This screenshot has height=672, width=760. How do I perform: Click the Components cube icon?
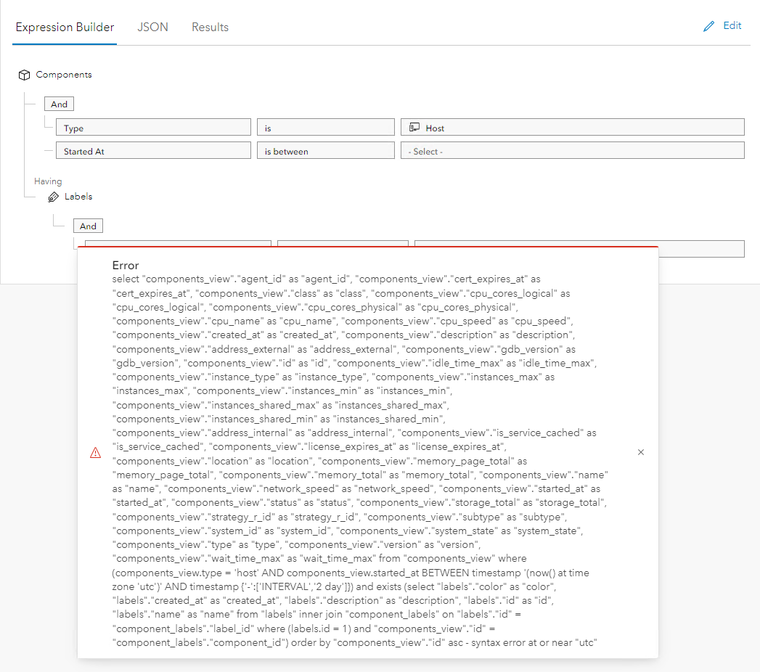24,75
